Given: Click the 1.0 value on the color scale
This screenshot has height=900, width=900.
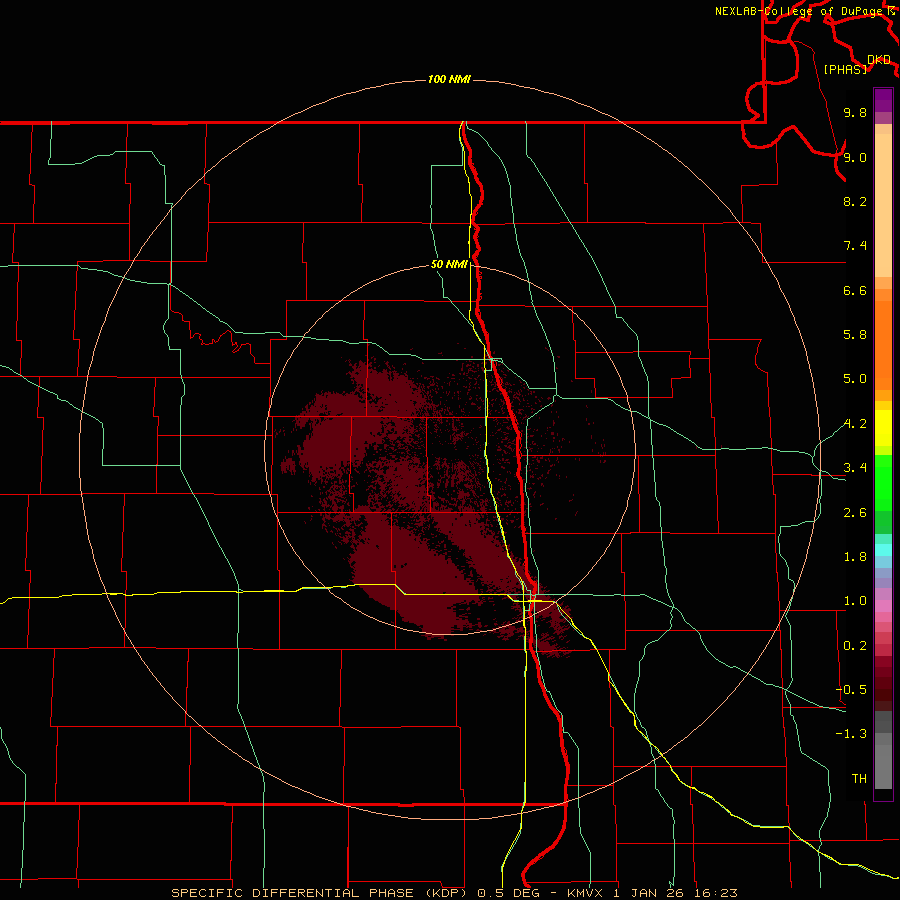Looking at the screenshot, I should coord(855,601).
